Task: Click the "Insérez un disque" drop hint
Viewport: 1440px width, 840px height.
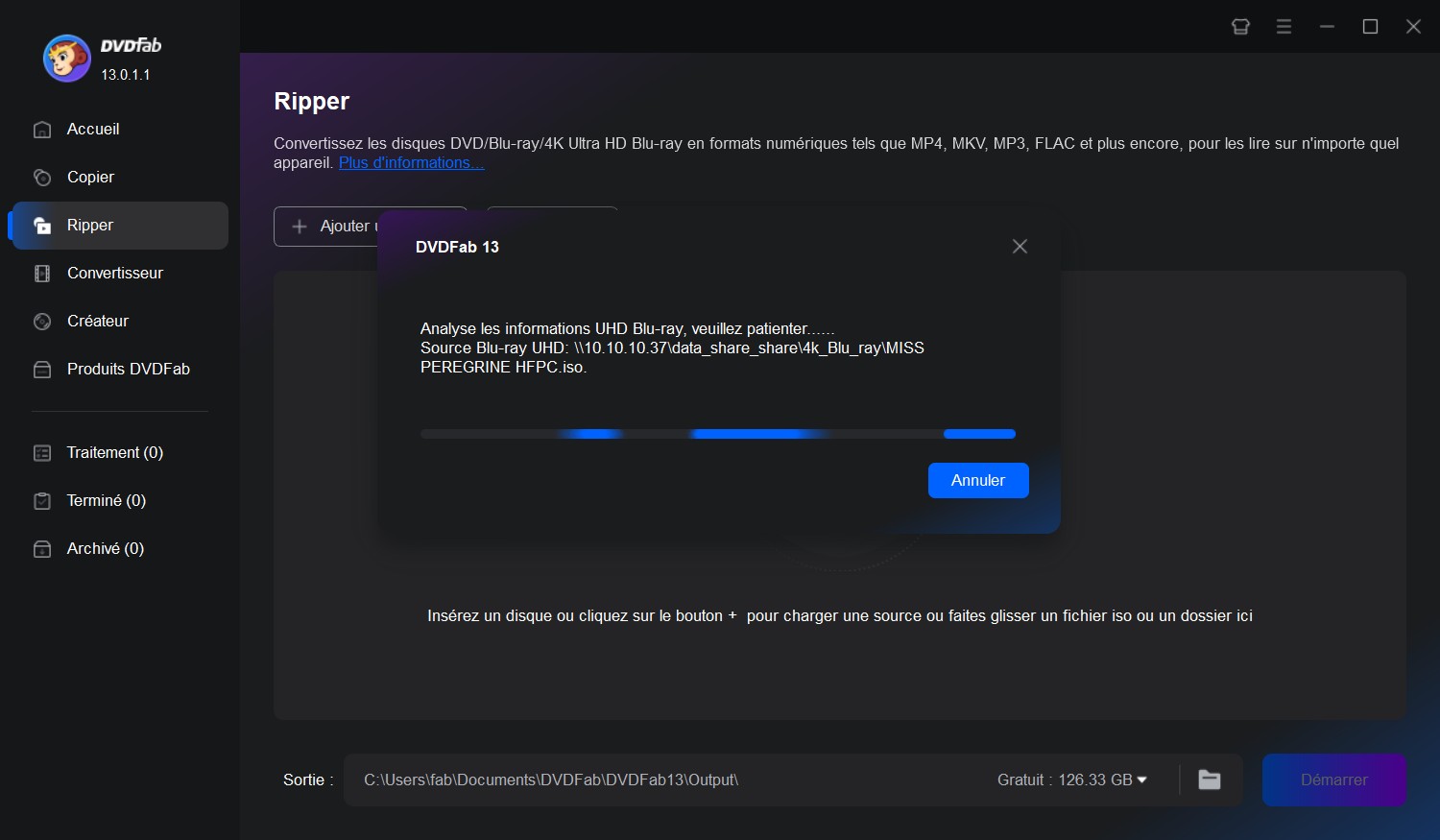Action: tap(840, 615)
